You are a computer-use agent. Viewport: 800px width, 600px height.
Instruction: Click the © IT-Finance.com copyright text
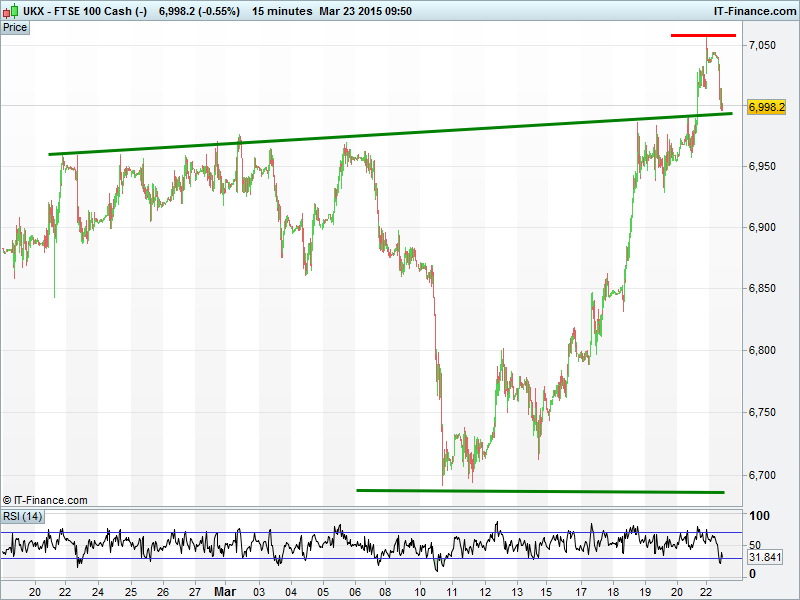coord(45,501)
